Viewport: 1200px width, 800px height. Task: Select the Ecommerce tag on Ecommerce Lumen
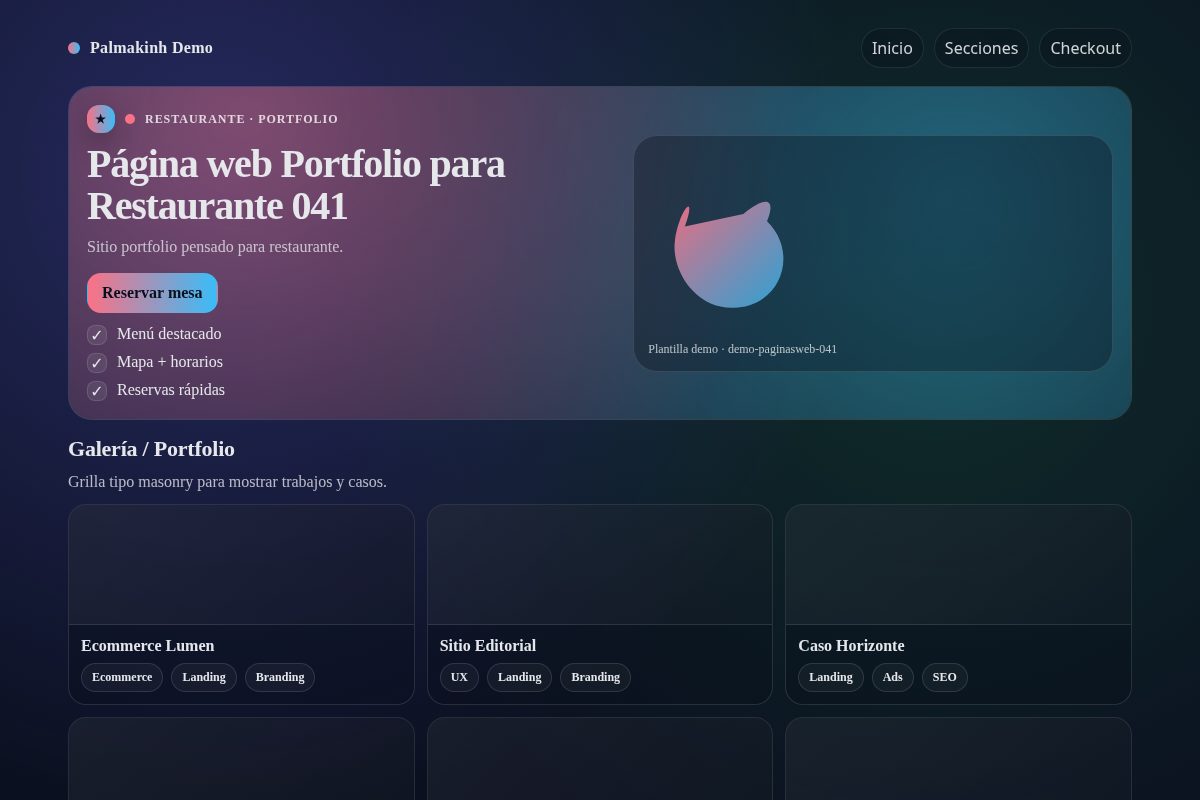122,677
